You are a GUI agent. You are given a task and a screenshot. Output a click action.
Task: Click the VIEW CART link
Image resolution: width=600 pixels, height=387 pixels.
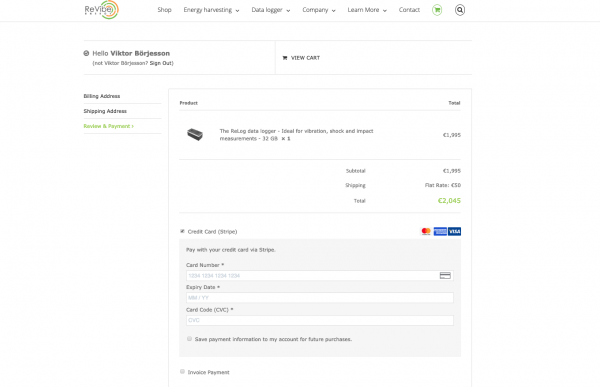(305, 58)
